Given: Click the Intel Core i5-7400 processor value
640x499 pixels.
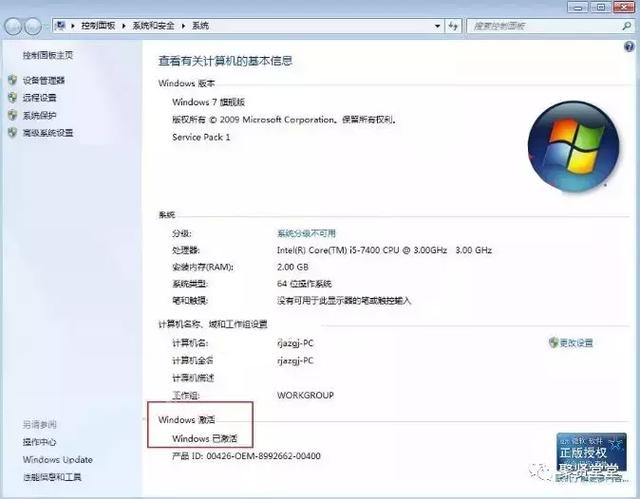Looking at the screenshot, I should (x=384, y=250).
